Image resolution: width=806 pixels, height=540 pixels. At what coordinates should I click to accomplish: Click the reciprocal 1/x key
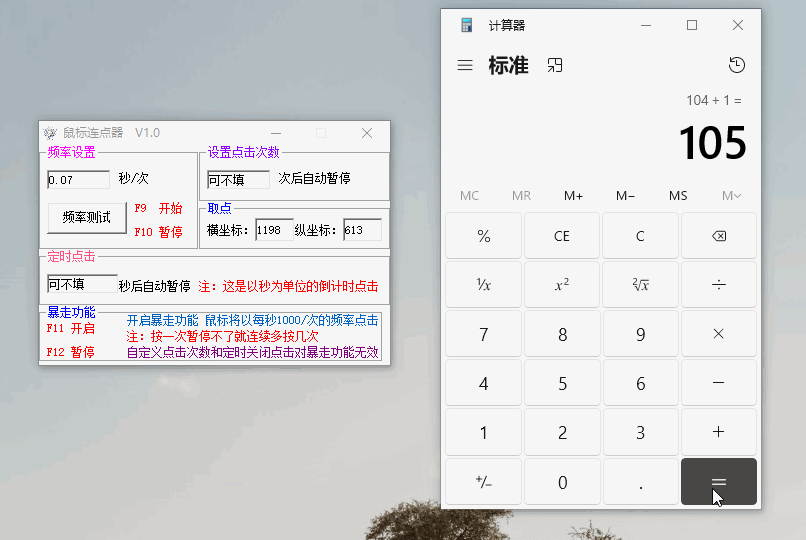(x=484, y=285)
